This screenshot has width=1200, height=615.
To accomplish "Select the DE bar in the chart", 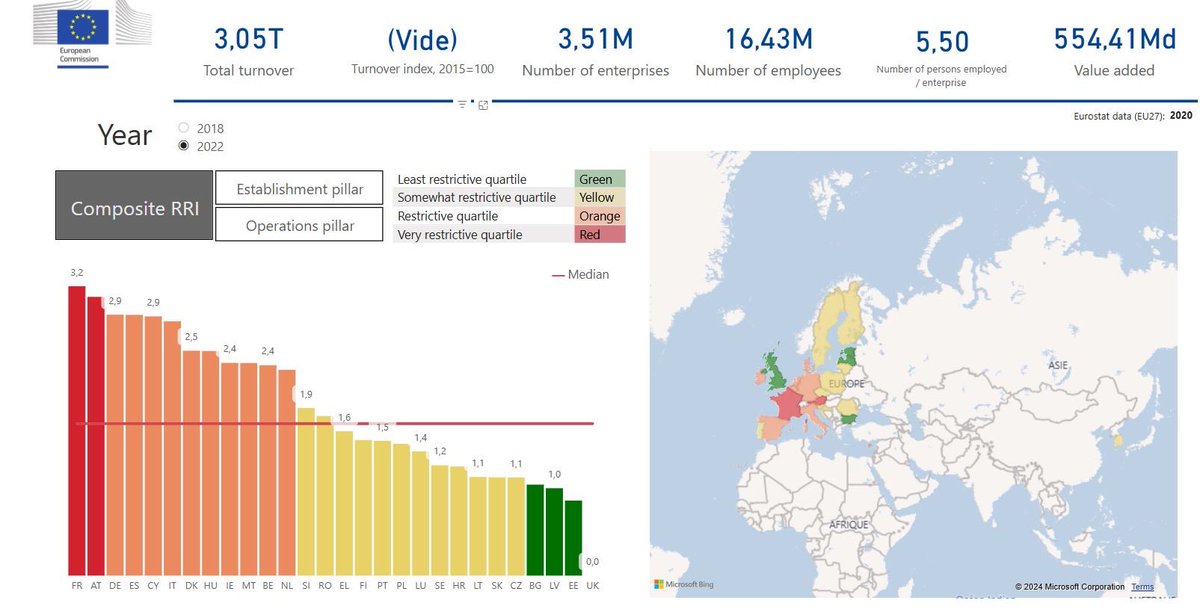I will 115,445.
